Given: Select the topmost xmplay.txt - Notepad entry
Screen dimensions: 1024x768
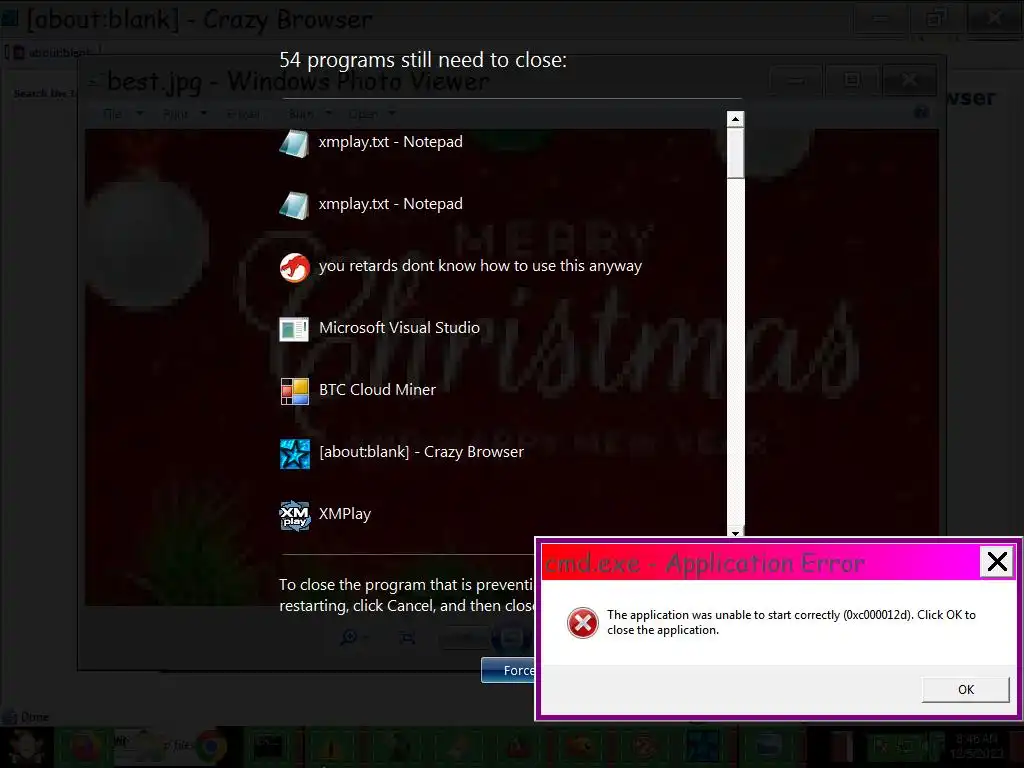Looking at the screenshot, I should tap(371, 142).
